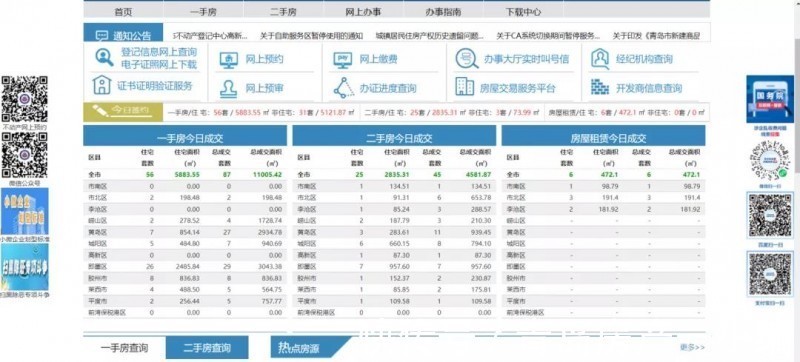Click 前湾保税港区 row in 一手房 table
800x362 pixels.
(x=185, y=312)
